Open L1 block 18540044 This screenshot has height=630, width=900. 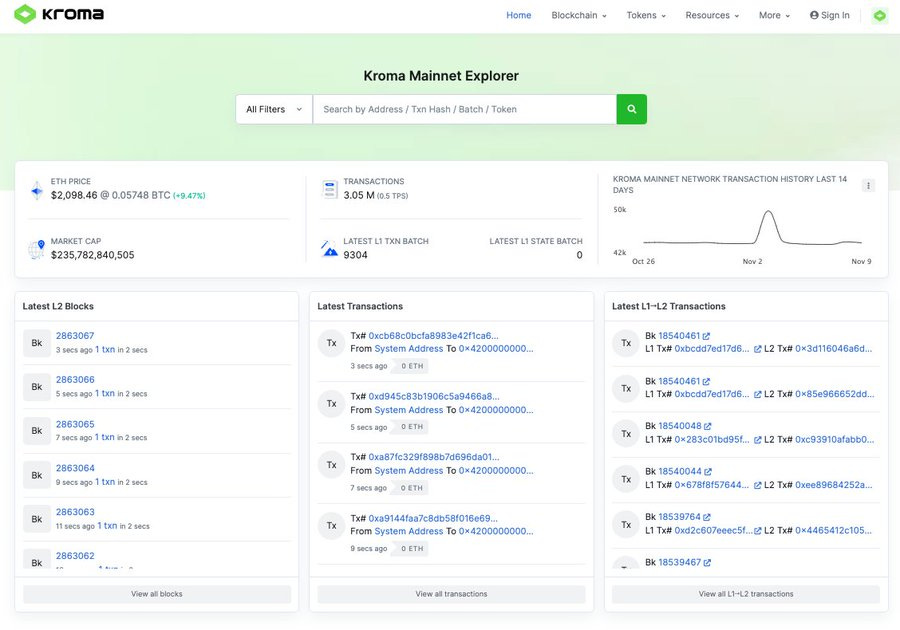[680, 471]
